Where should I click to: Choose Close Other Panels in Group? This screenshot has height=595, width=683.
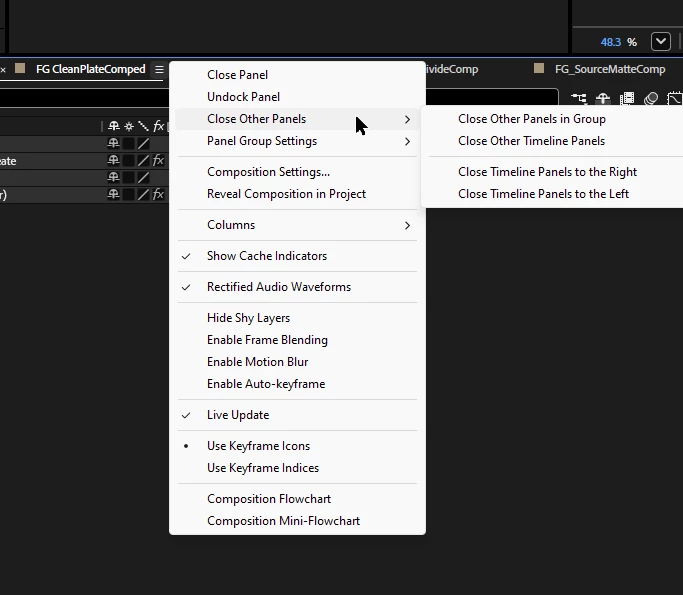(554, 119)
